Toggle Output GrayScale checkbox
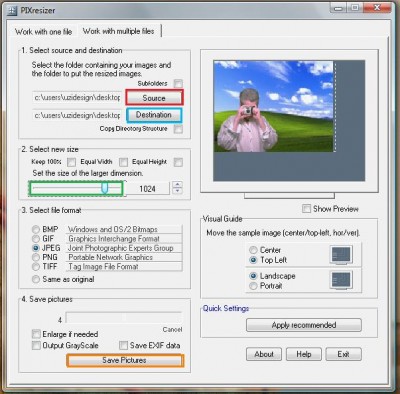The width and height of the screenshot is (400, 394). tap(36, 345)
